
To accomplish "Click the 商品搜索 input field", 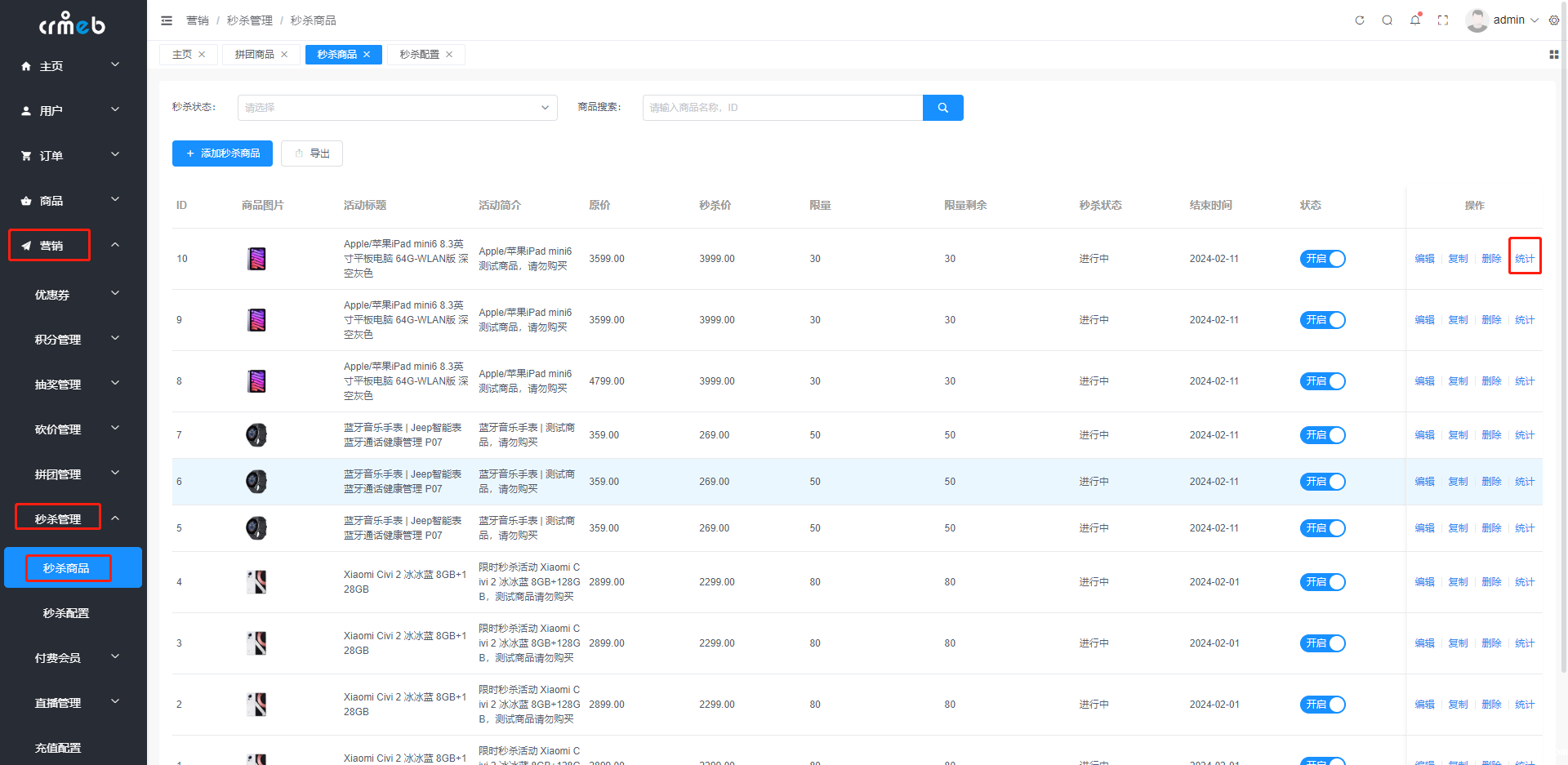I will [x=782, y=108].
